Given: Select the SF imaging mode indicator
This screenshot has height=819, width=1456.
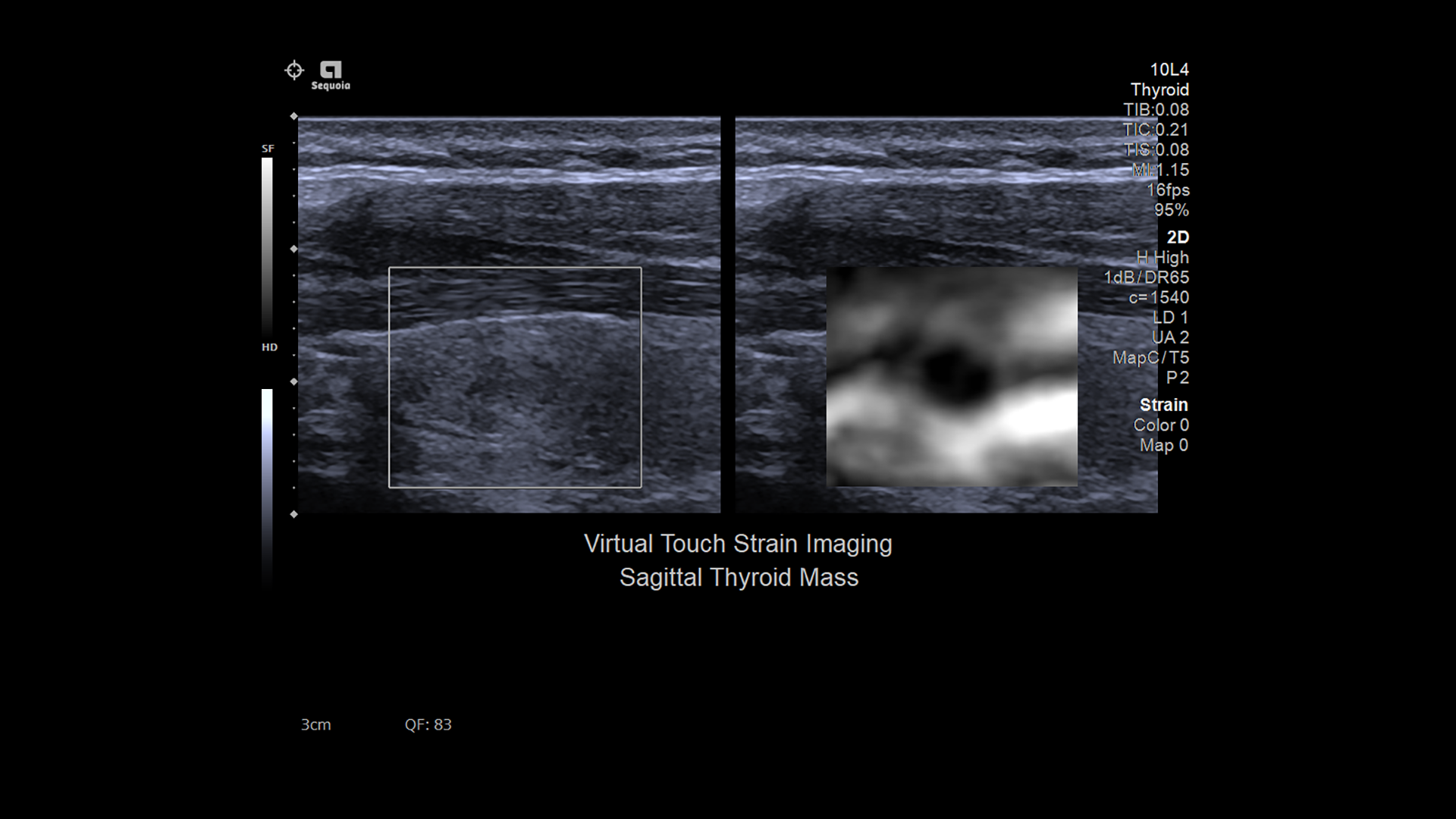Looking at the screenshot, I should coord(266,147).
